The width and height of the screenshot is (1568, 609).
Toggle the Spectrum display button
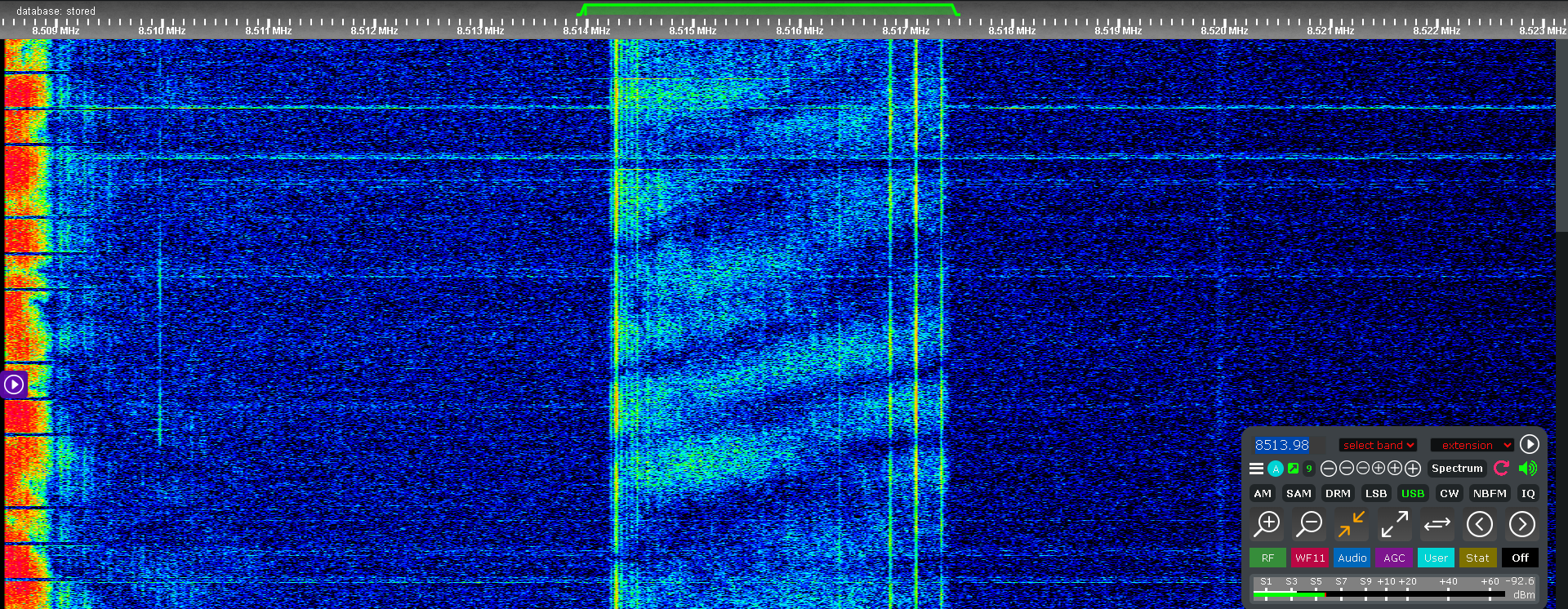coord(1457,469)
